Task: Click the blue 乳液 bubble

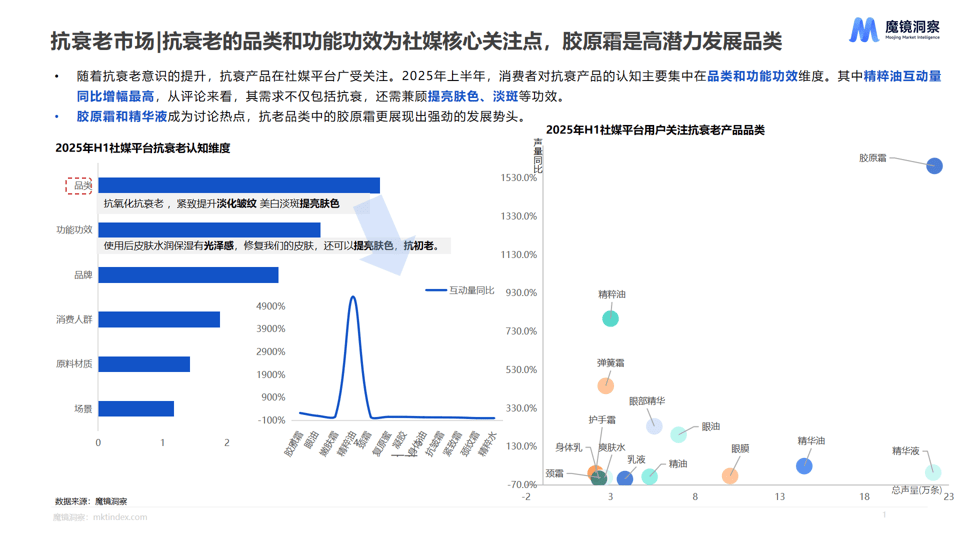Action: 625,478
